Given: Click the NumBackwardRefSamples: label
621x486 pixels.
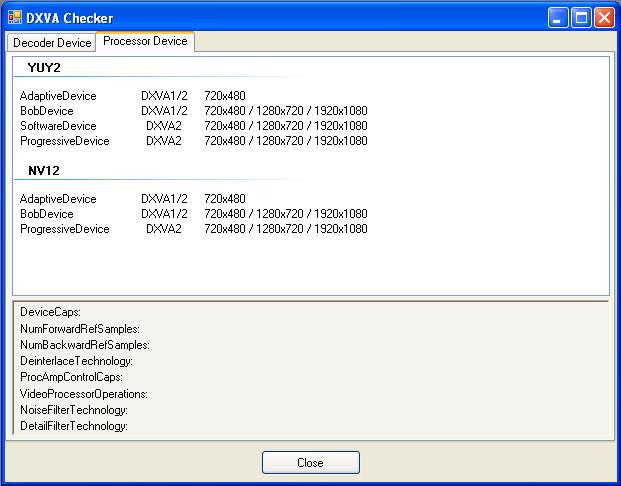Looking at the screenshot, I should 85,345.
